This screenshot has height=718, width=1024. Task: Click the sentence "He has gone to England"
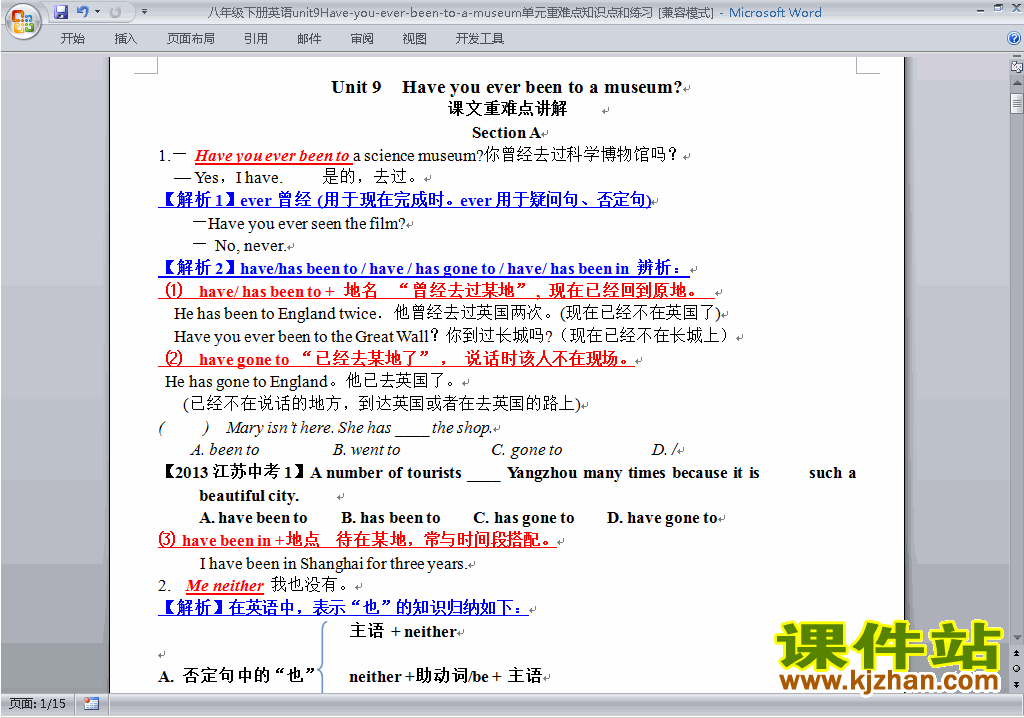pyautogui.click(x=246, y=382)
